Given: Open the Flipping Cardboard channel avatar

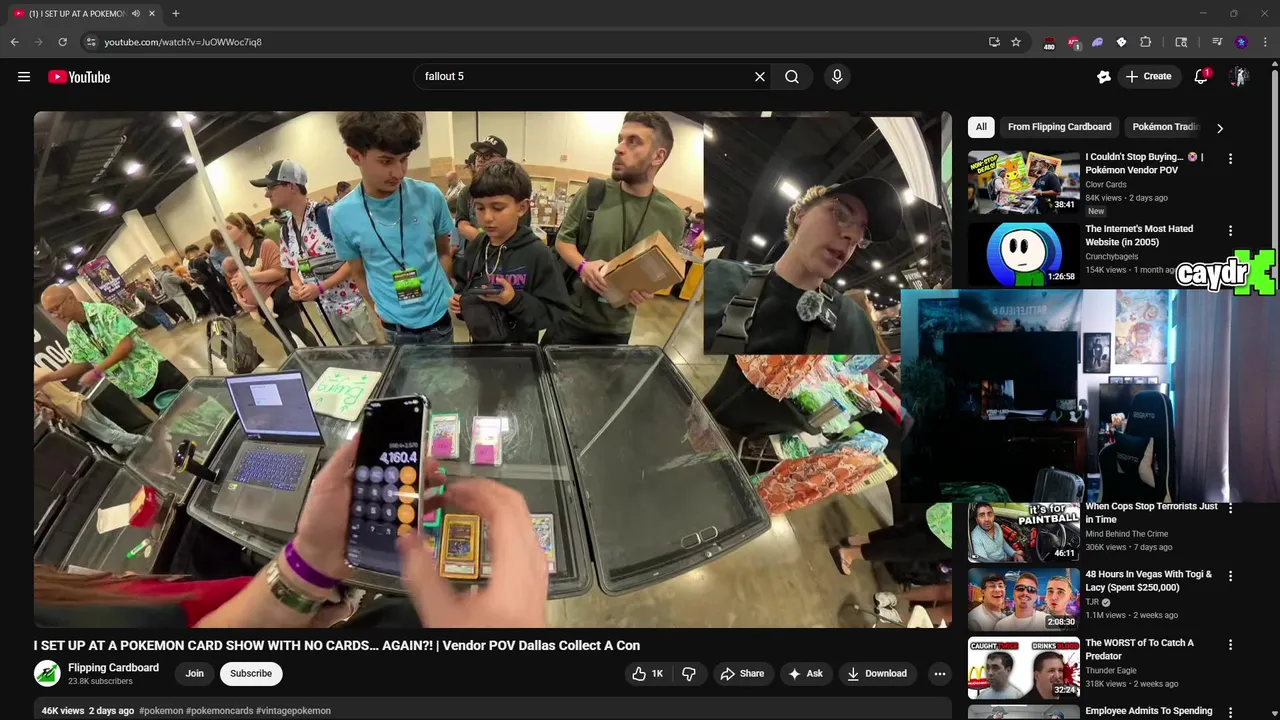Looking at the screenshot, I should click(x=47, y=674).
